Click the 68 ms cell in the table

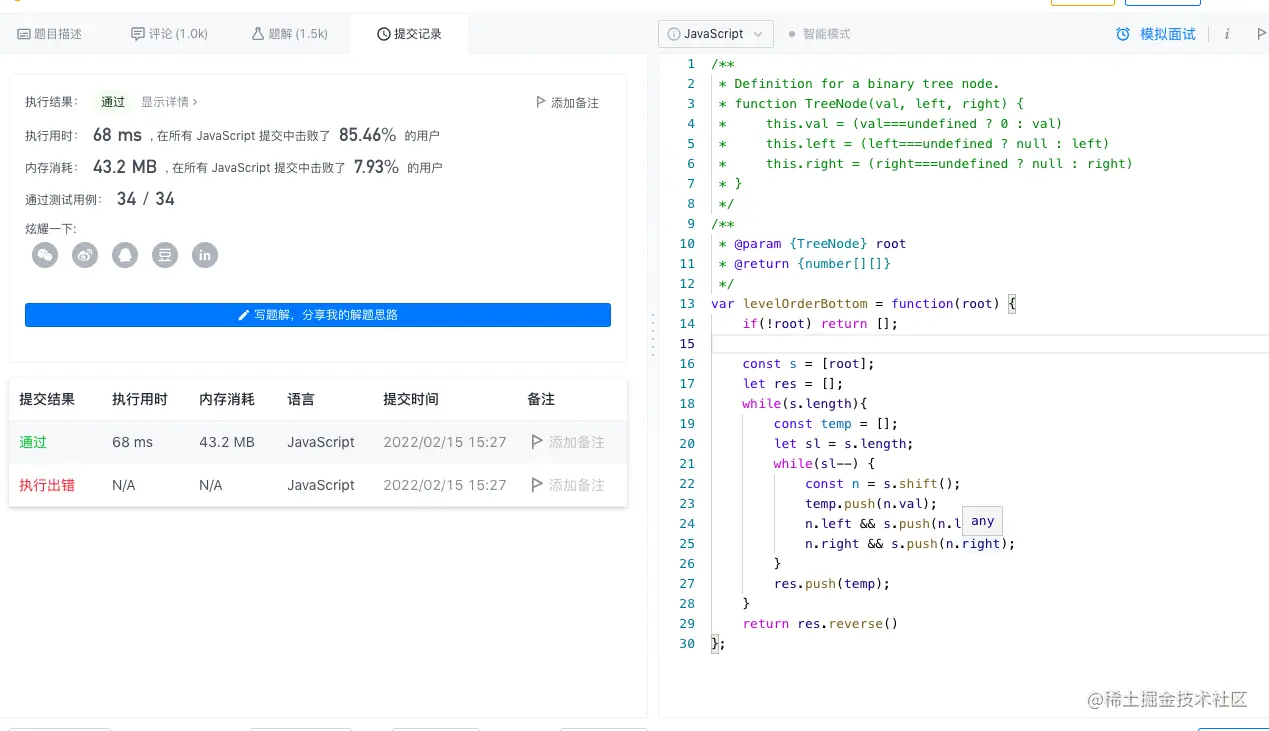133,442
